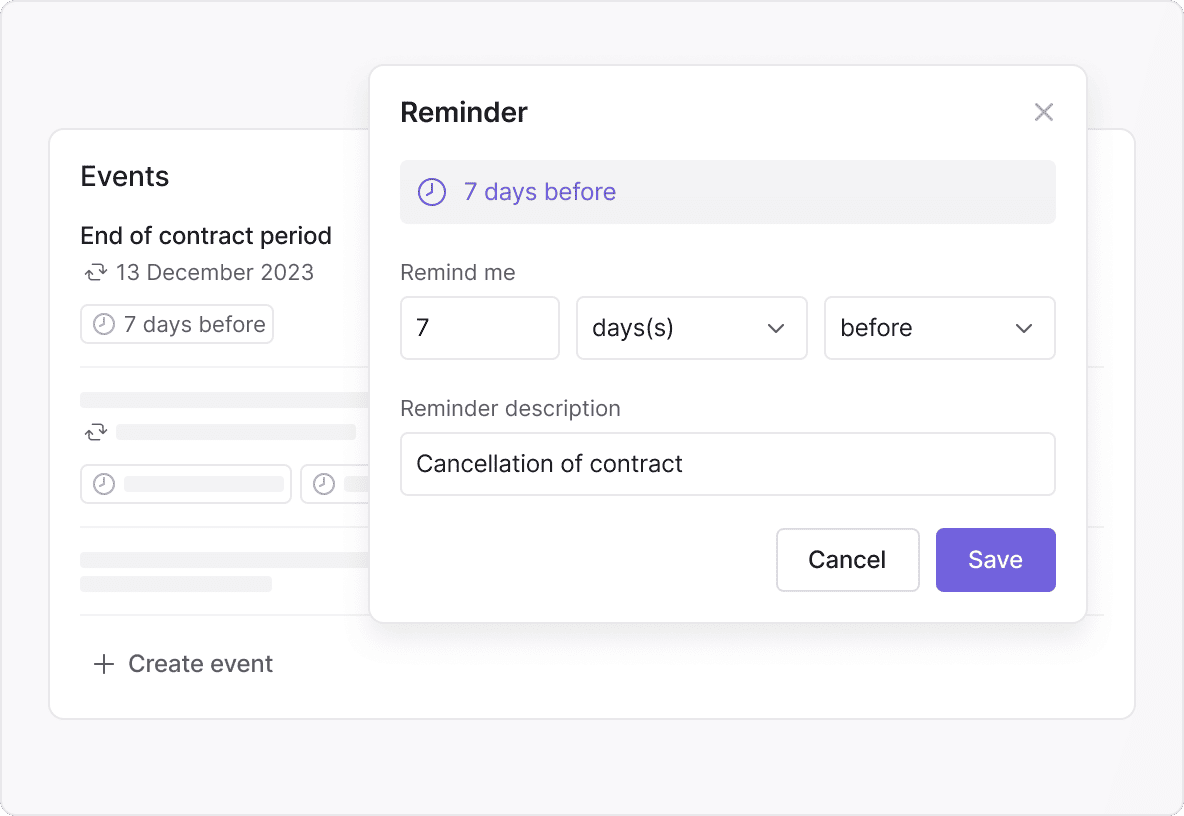
Task: Save the reminder
Action: pos(995,560)
